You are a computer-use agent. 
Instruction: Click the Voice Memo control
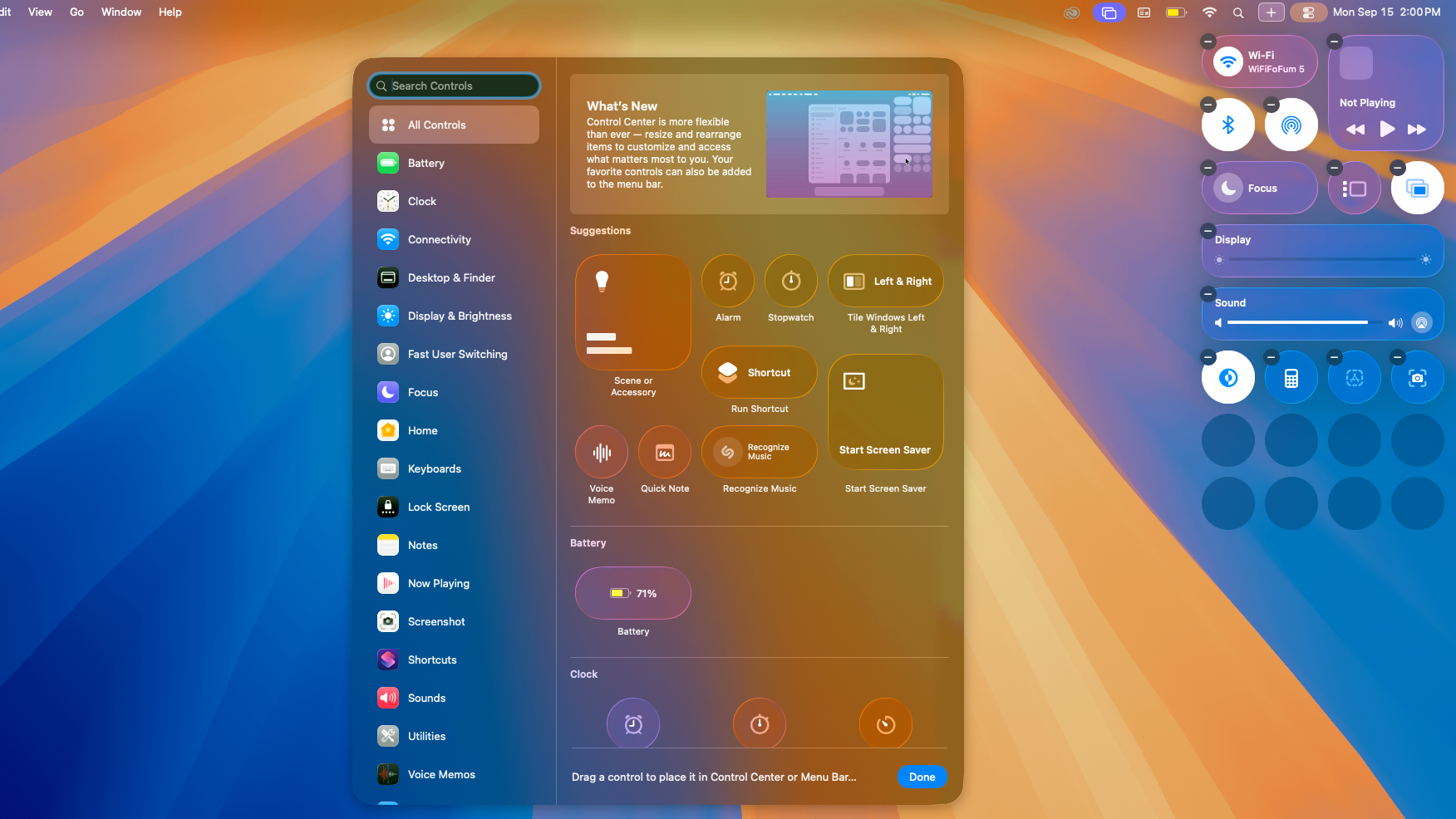pyautogui.click(x=601, y=454)
